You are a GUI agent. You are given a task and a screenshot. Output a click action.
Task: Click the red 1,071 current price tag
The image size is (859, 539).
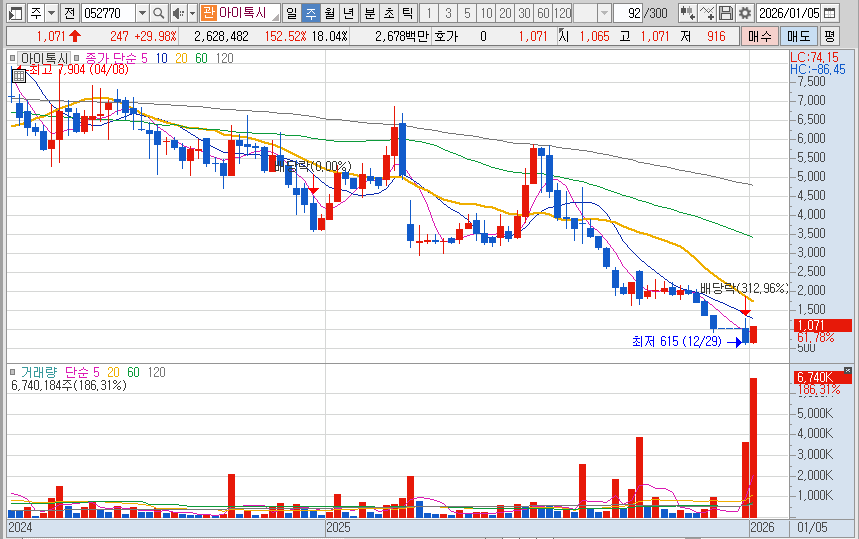822,325
